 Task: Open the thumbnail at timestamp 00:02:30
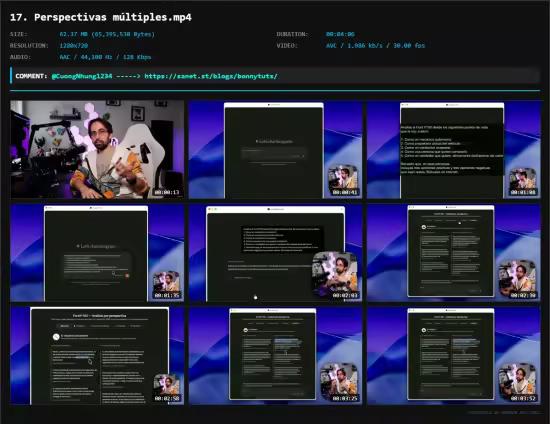[454, 253]
